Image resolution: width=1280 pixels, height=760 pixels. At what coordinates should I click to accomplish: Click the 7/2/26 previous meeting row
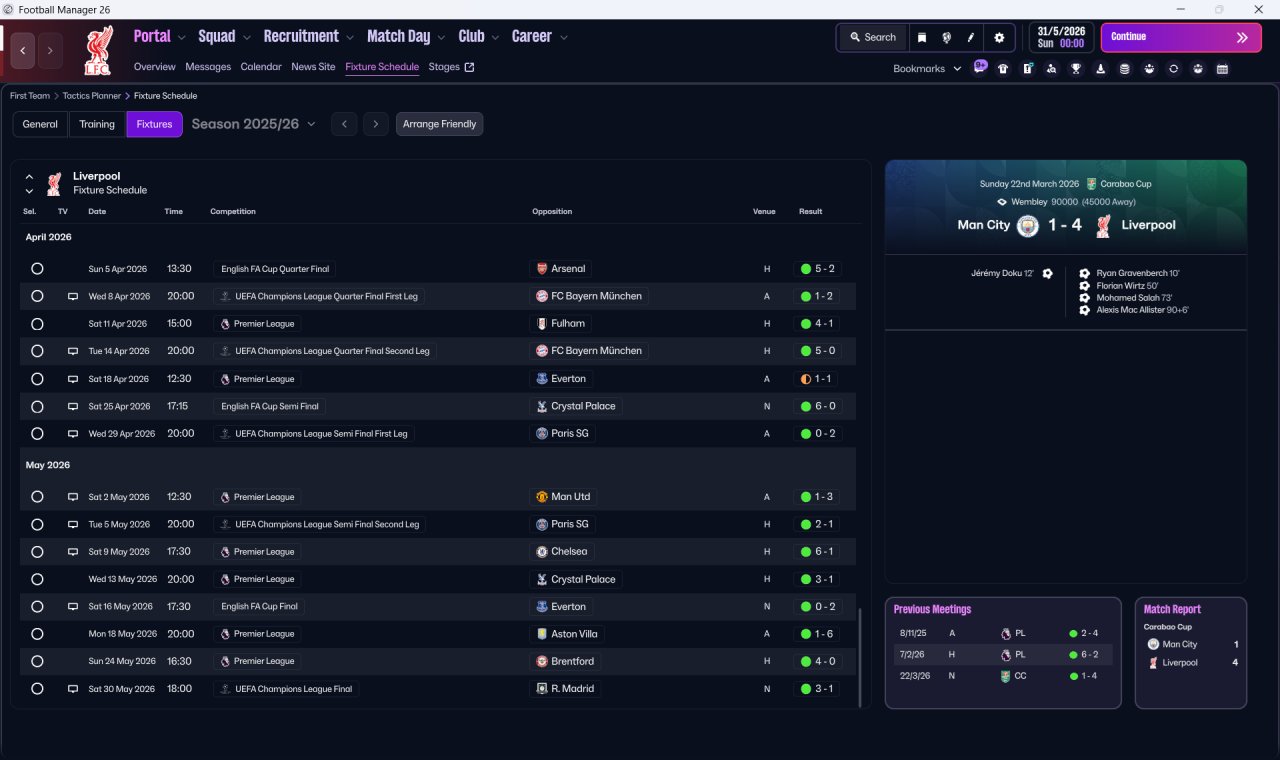[1003, 655]
